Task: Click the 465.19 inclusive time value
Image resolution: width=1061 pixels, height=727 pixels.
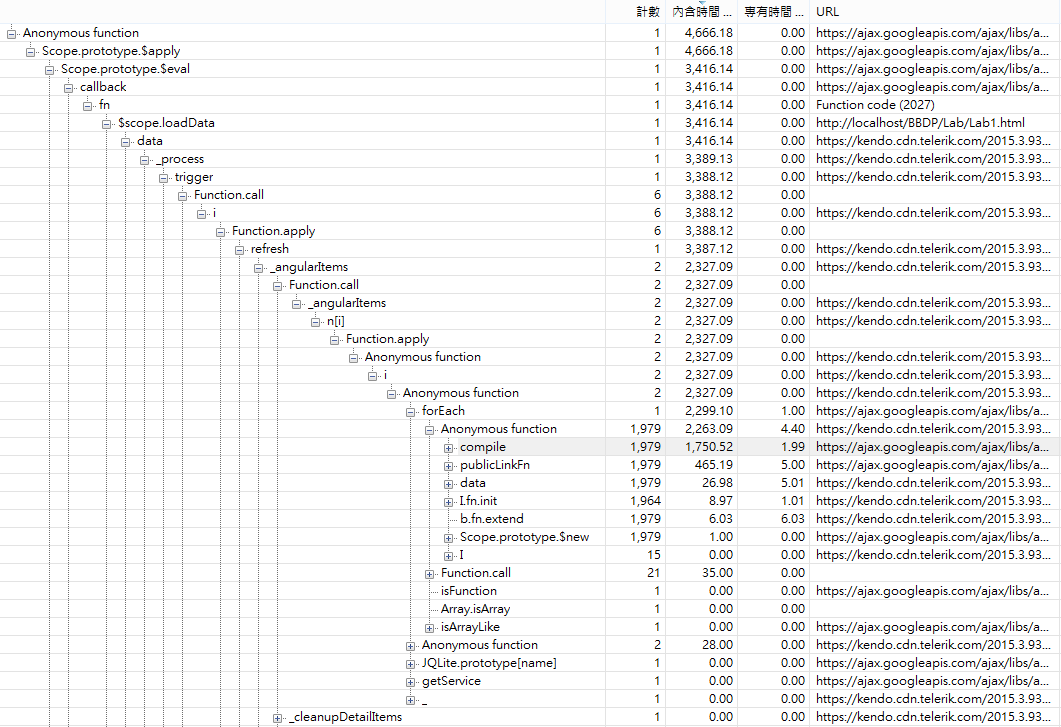Action: 714,465
